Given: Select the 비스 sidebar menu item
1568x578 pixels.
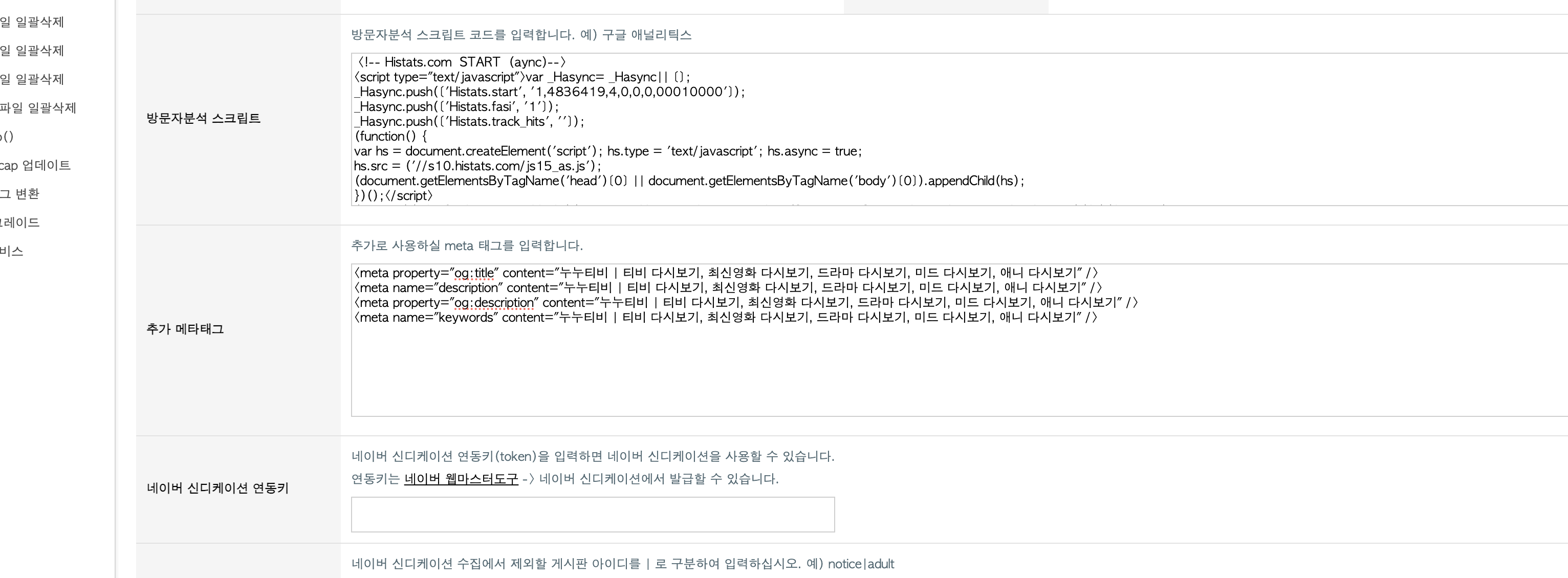Looking at the screenshot, I should coord(12,251).
